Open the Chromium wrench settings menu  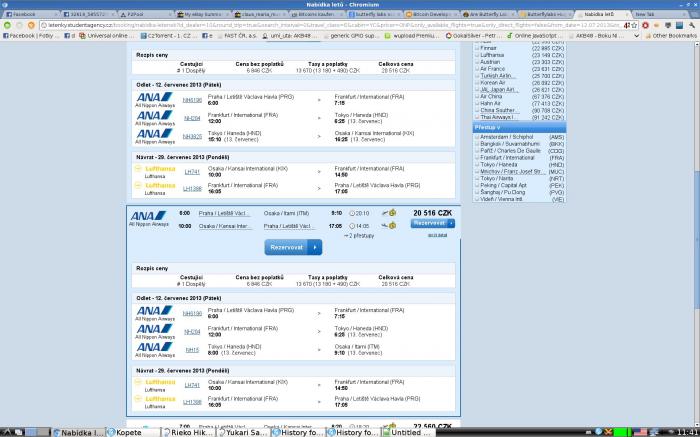(x=692, y=25)
